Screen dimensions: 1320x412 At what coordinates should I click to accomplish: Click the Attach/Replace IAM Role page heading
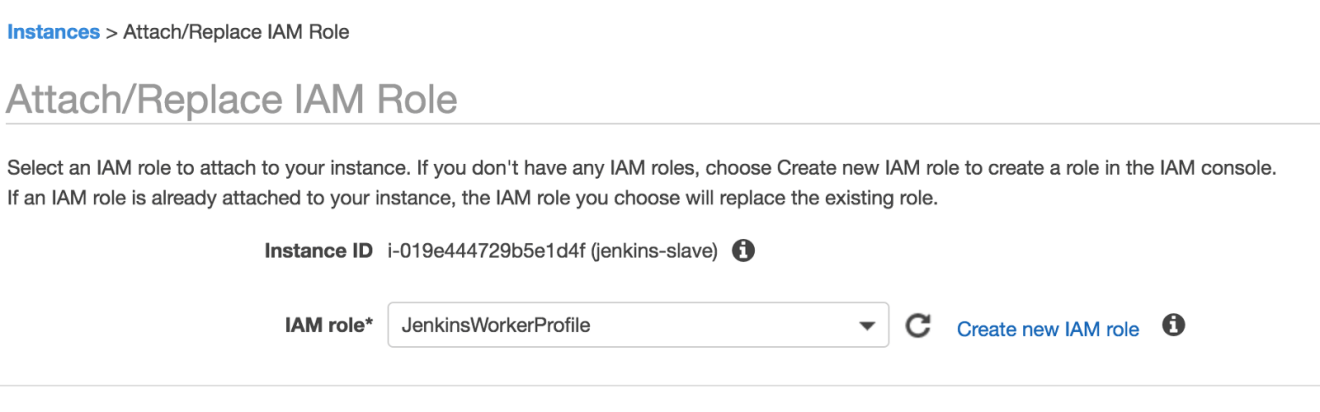(x=232, y=100)
